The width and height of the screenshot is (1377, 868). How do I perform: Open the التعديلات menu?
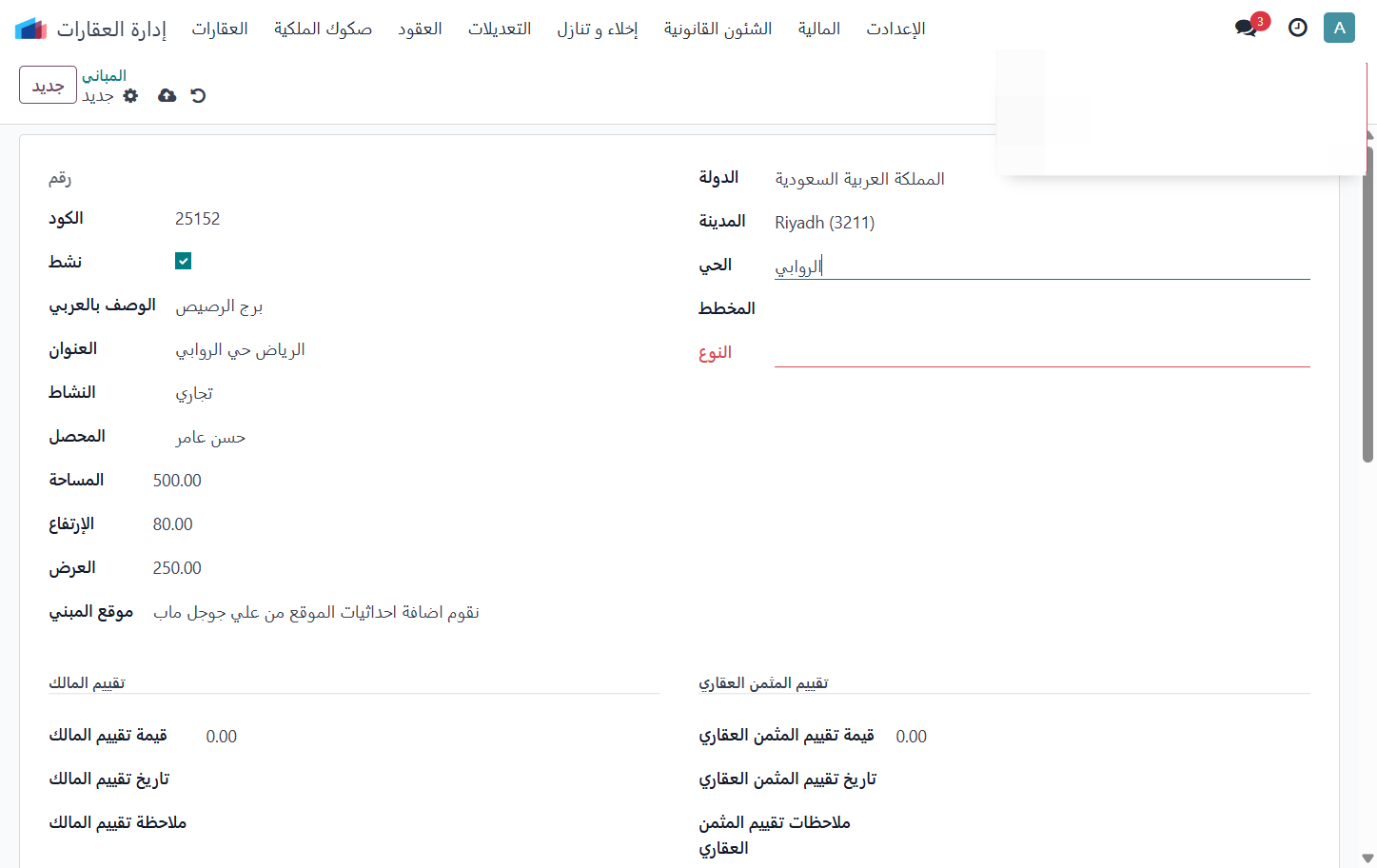[500, 29]
